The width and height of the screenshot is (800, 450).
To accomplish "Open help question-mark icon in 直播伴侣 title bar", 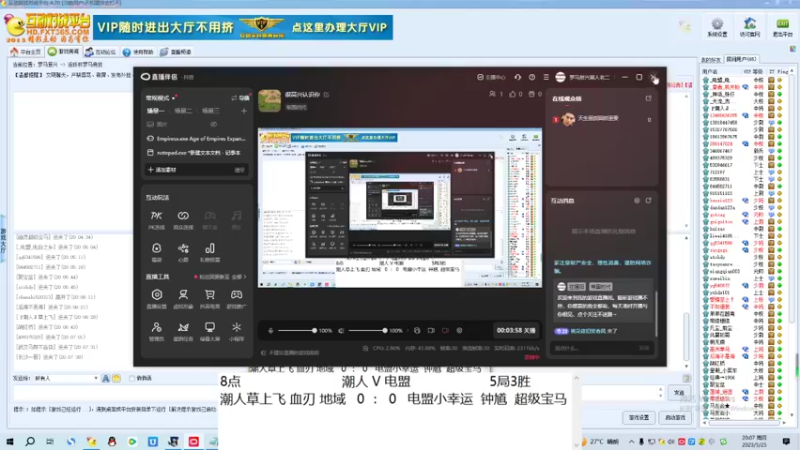I will (x=532, y=77).
